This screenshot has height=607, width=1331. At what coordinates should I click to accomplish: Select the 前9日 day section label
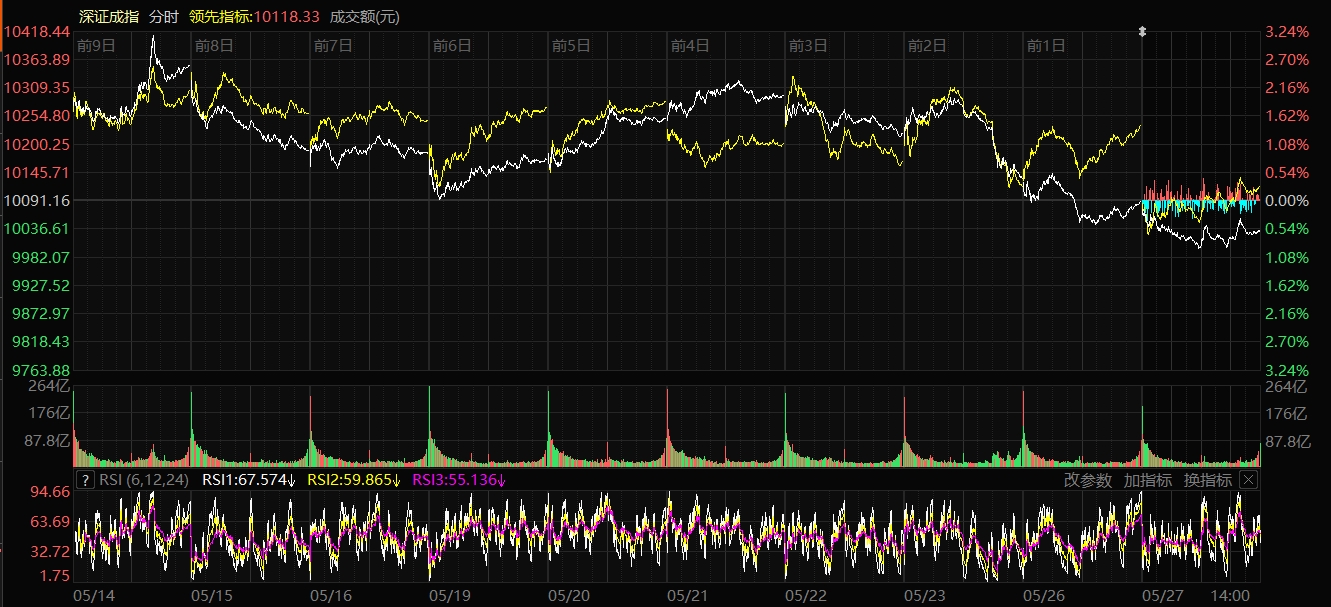(96, 45)
